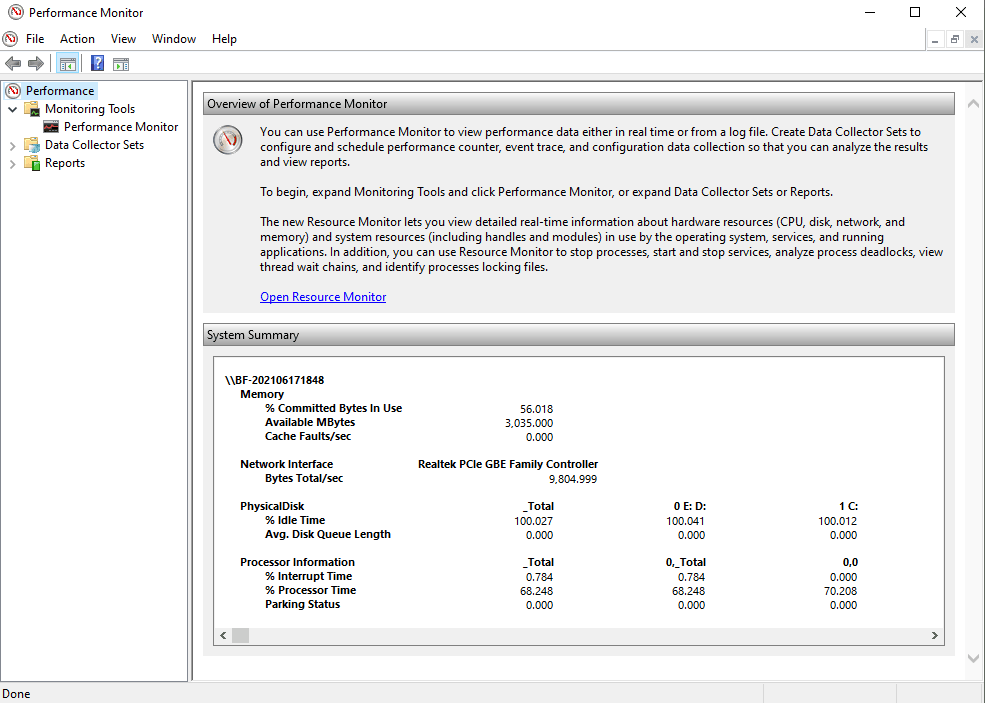Open the File menu
985x703 pixels.
(36, 38)
